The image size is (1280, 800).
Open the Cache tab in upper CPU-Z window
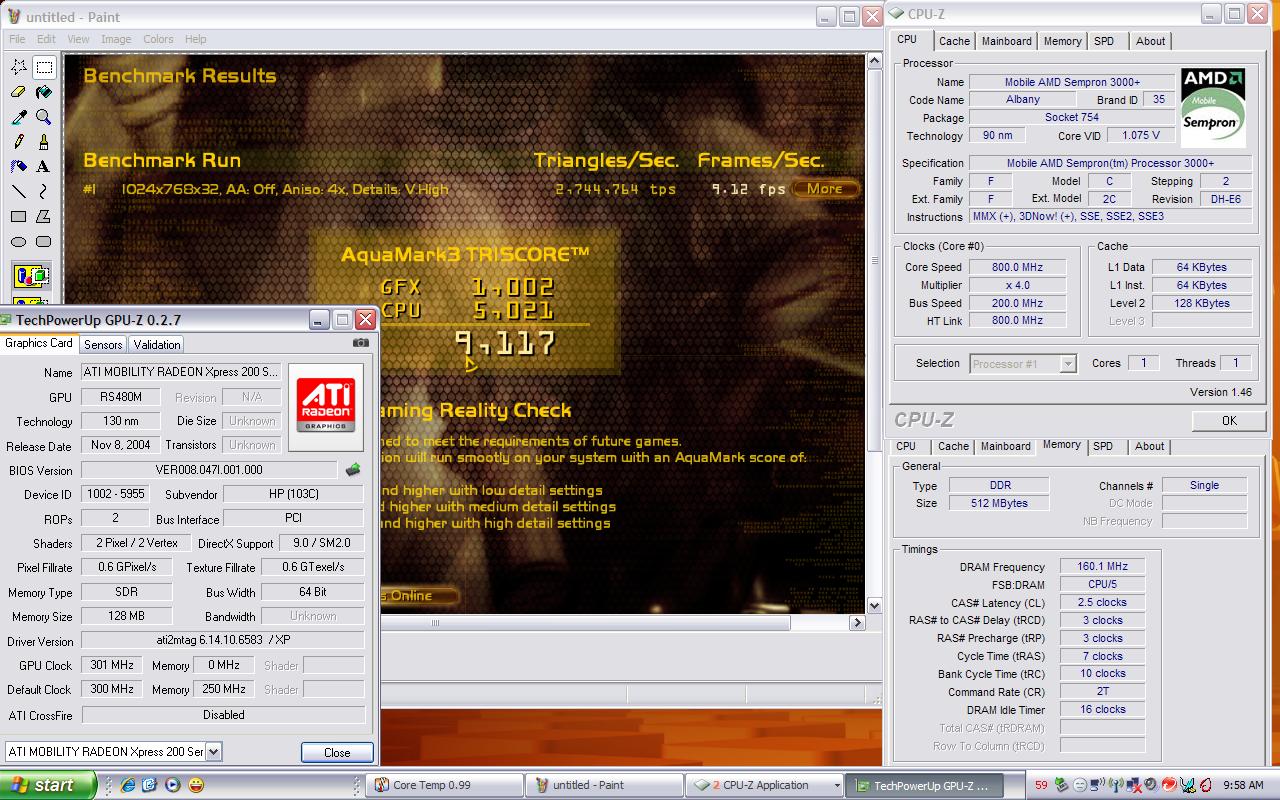pyautogui.click(x=954, y=41)
